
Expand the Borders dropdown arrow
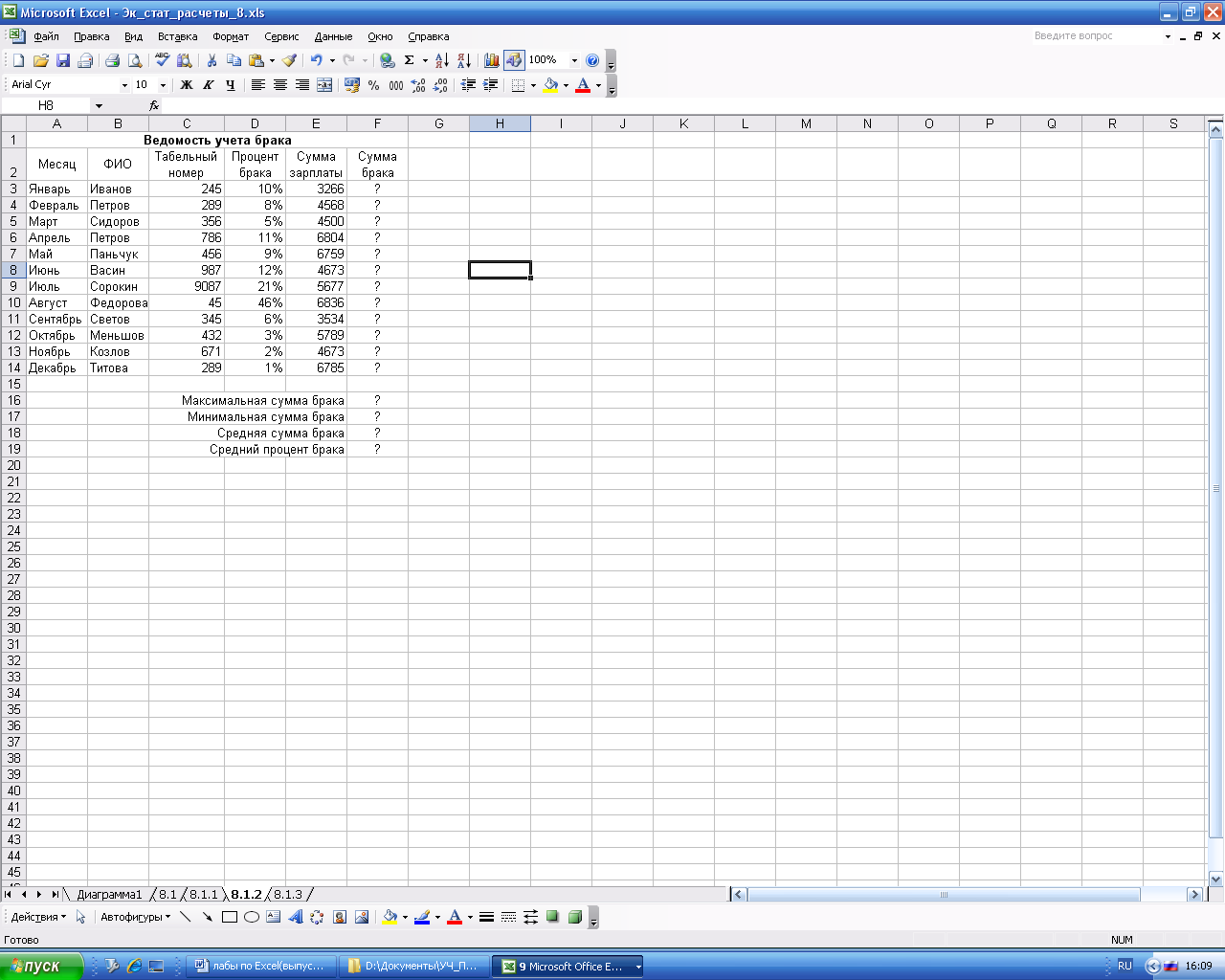point(533,85)
